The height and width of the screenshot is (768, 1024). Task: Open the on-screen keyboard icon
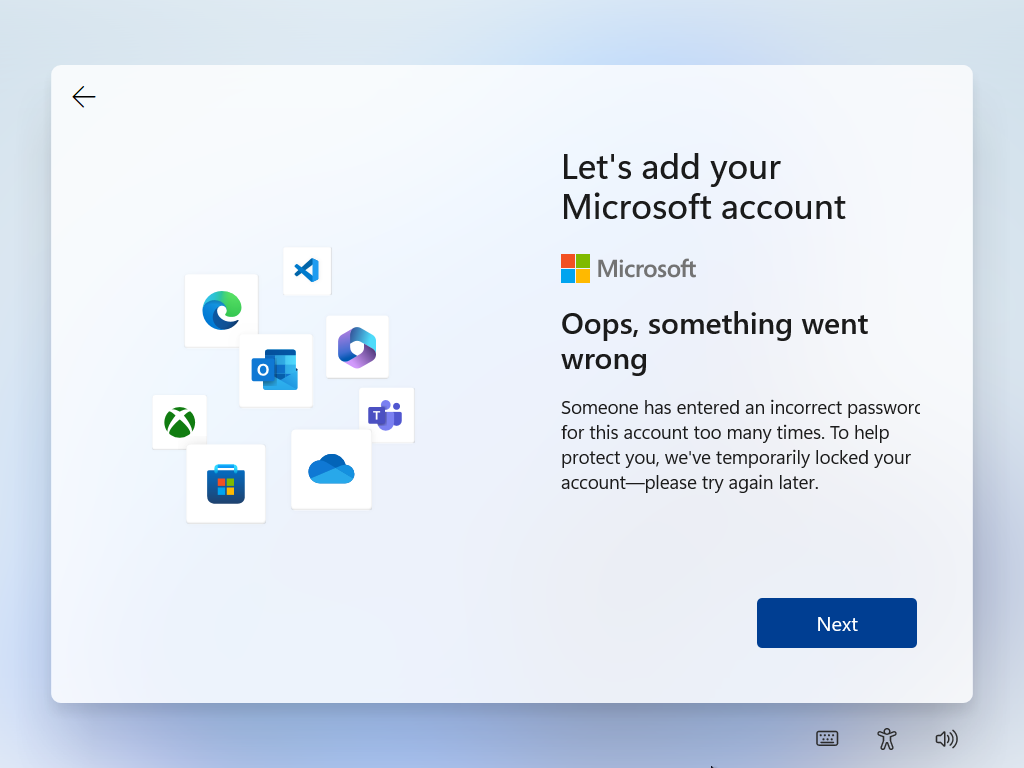pyautogui.click(x=827, y=739)
